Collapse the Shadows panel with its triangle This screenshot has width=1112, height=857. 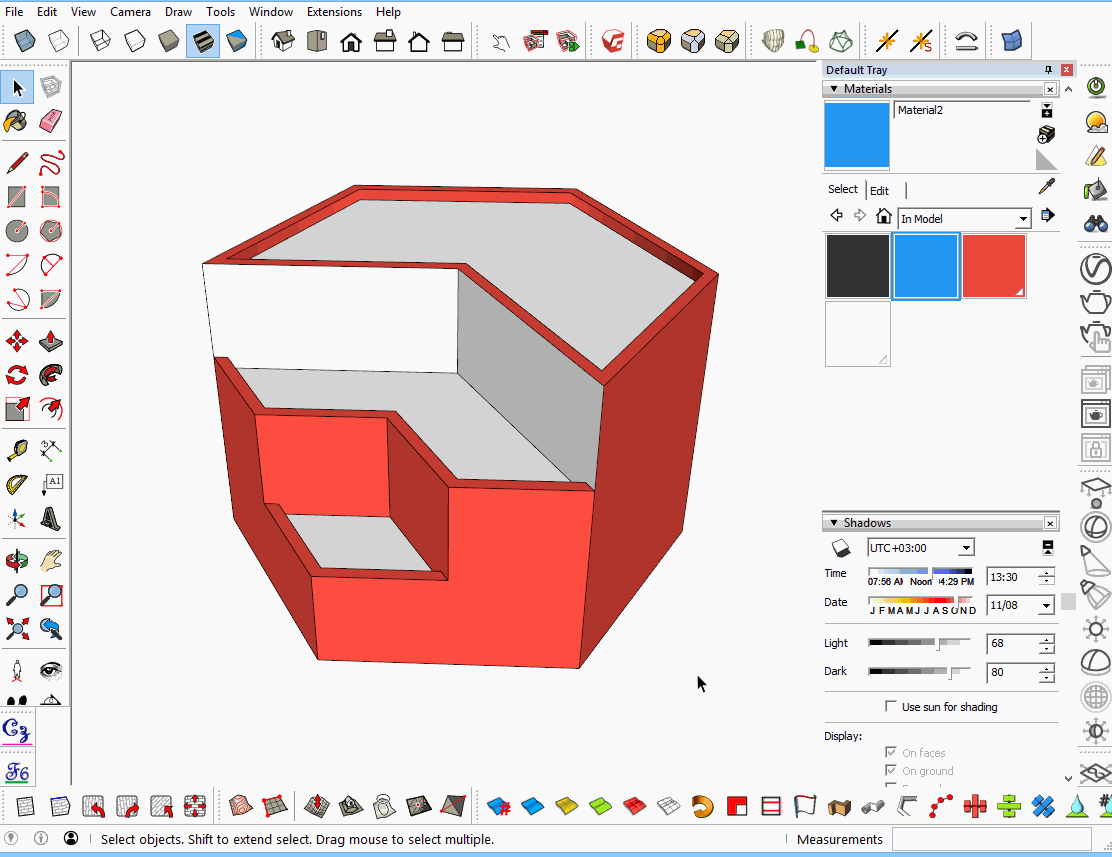[834, 522]
